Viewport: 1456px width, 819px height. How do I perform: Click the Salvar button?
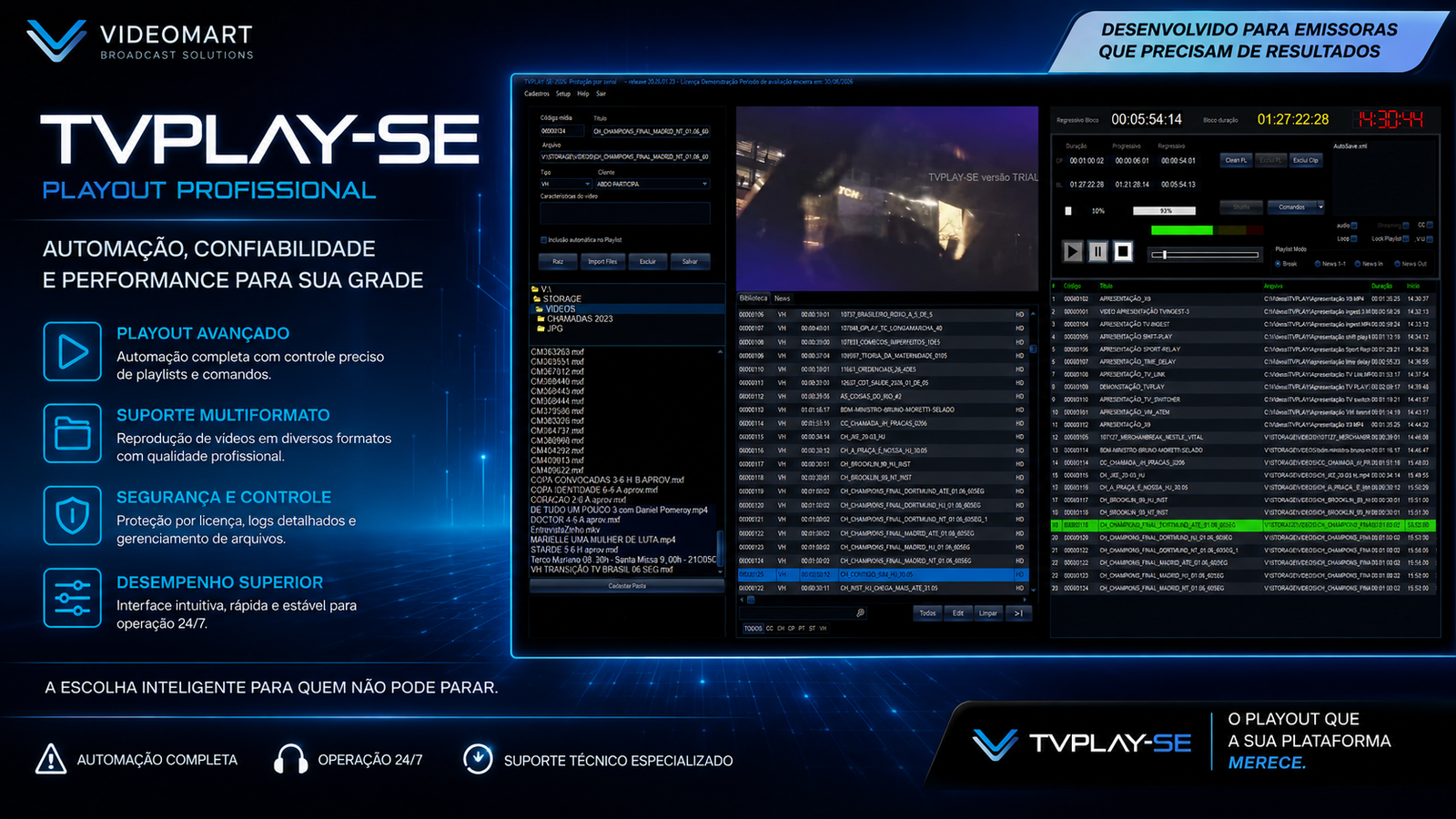pos(690,261)
